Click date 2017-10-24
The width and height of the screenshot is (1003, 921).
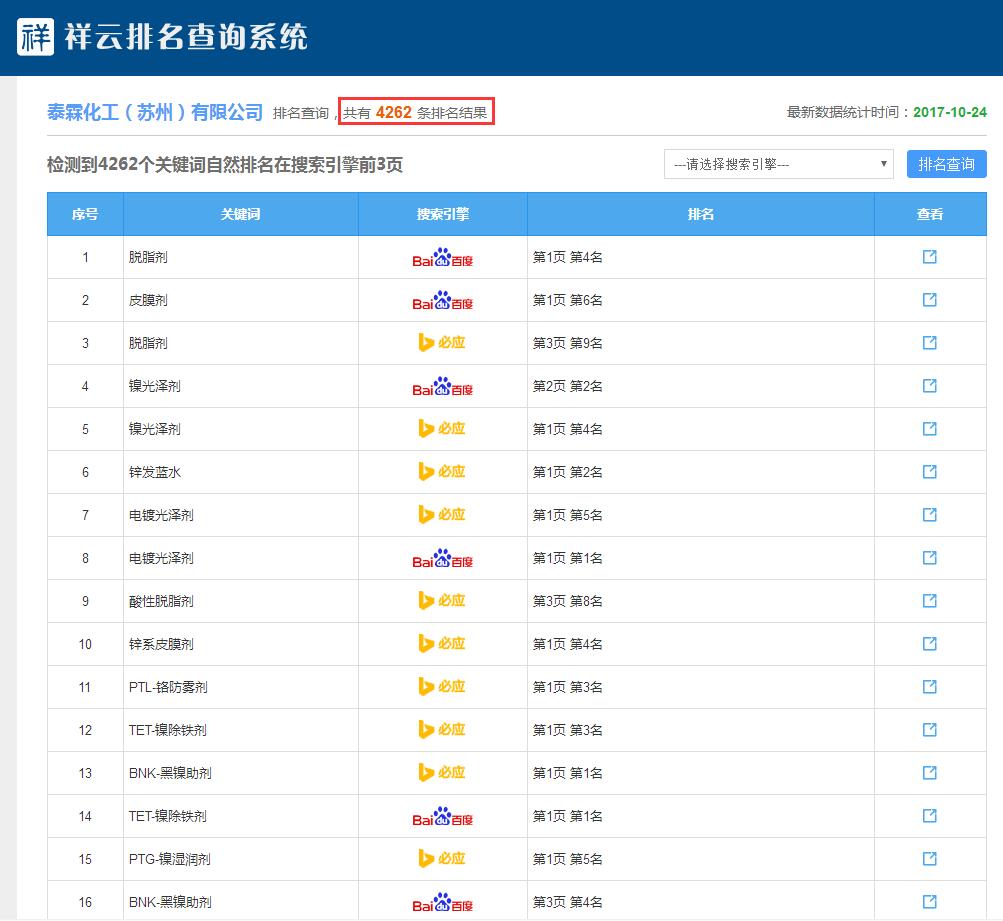click(949, 113)
